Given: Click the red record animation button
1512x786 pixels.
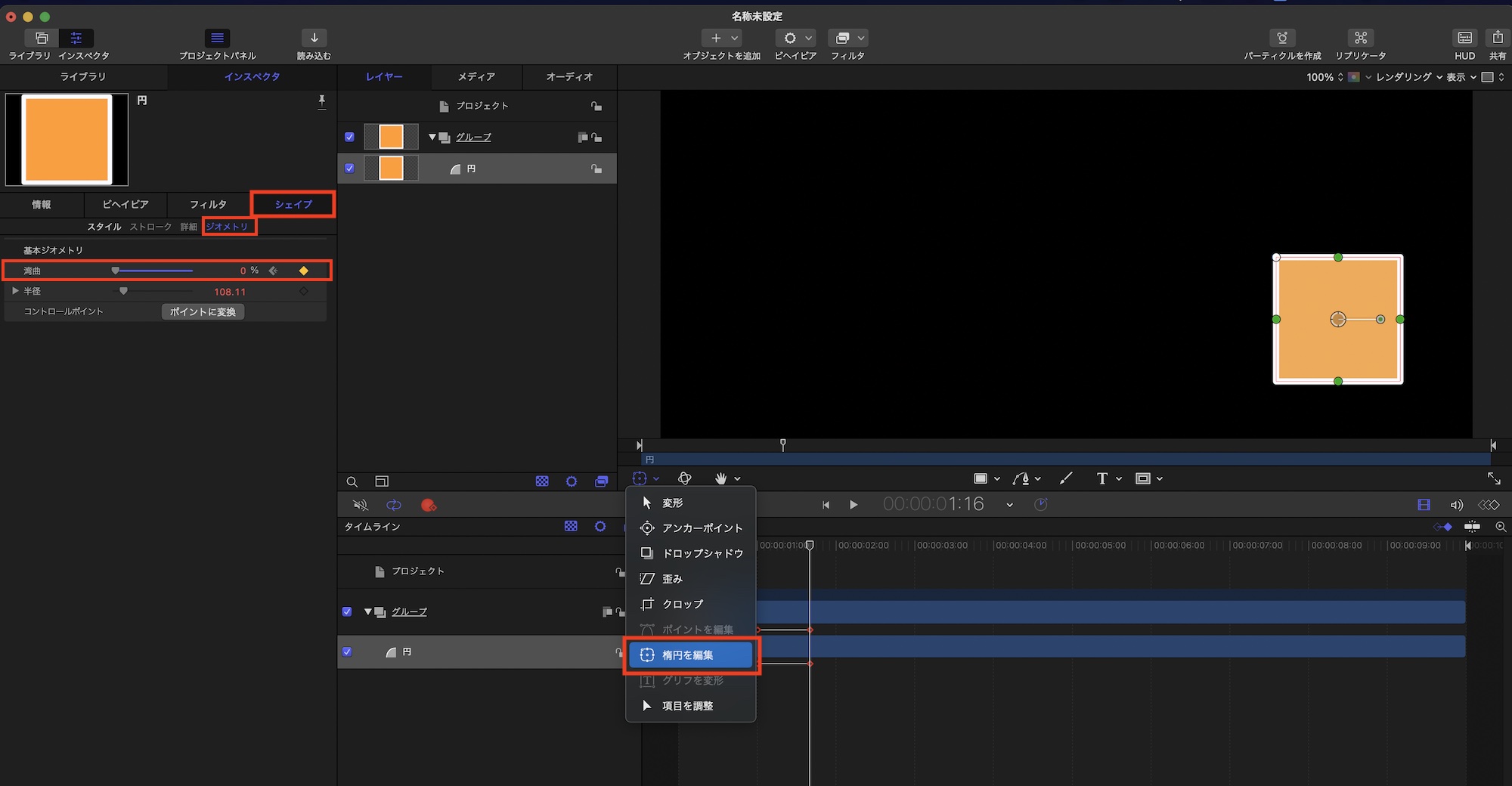Looking at the screenshot, I should [428, 505].
